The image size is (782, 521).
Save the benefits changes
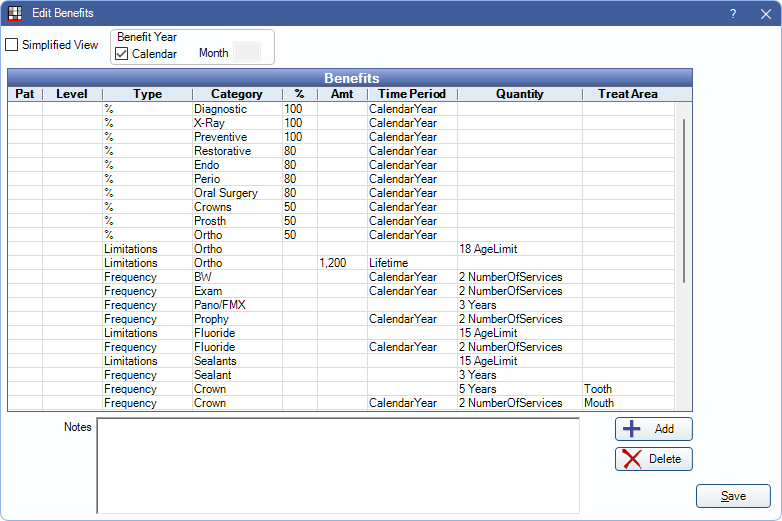coord(733,496)
